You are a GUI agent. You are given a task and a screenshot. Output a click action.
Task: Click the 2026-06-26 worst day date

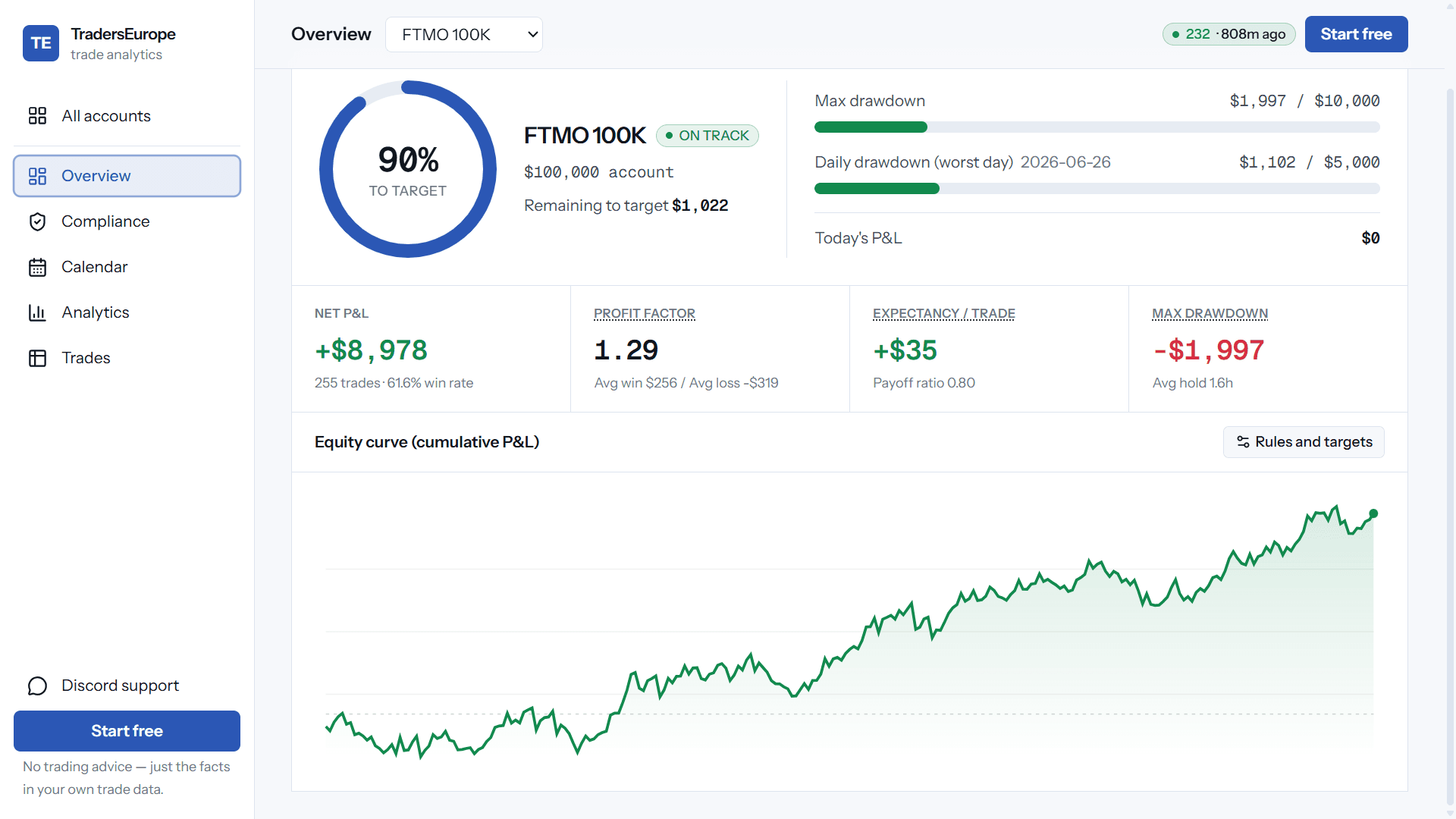click(1065, 162)
